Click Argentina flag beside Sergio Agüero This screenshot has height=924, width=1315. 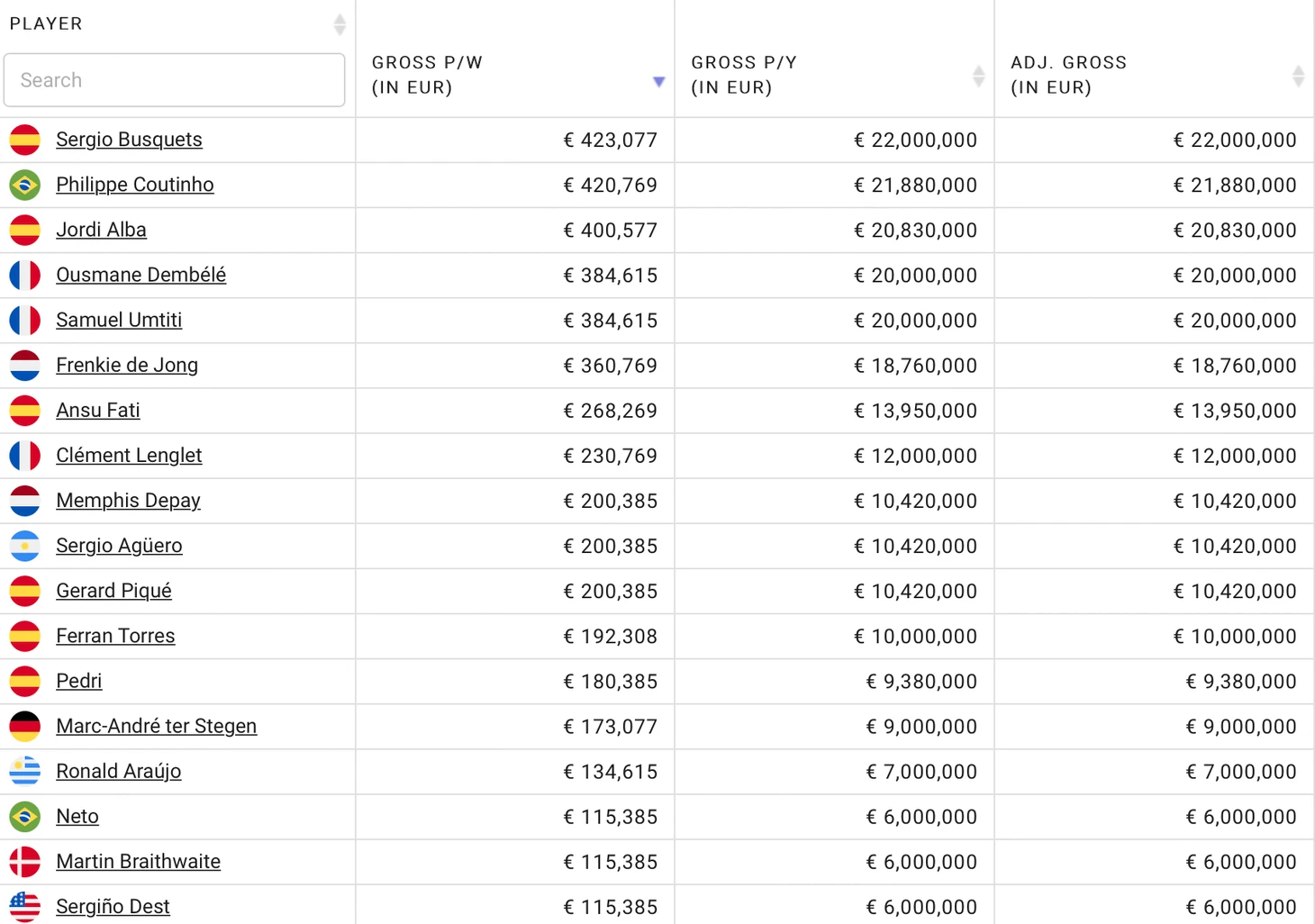25,545
